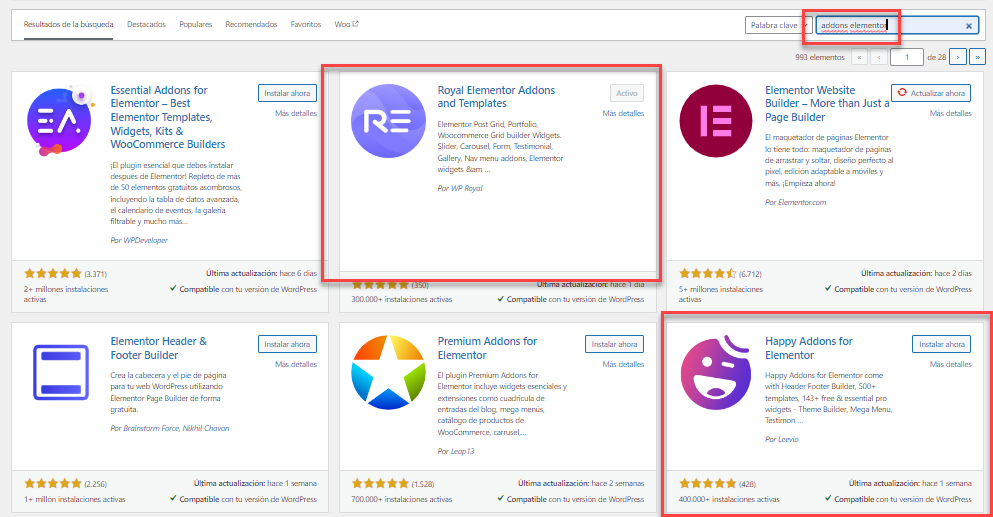Click Essential Addons five-star rating
This screenshot has height=517, width=993.
(53, 274)
